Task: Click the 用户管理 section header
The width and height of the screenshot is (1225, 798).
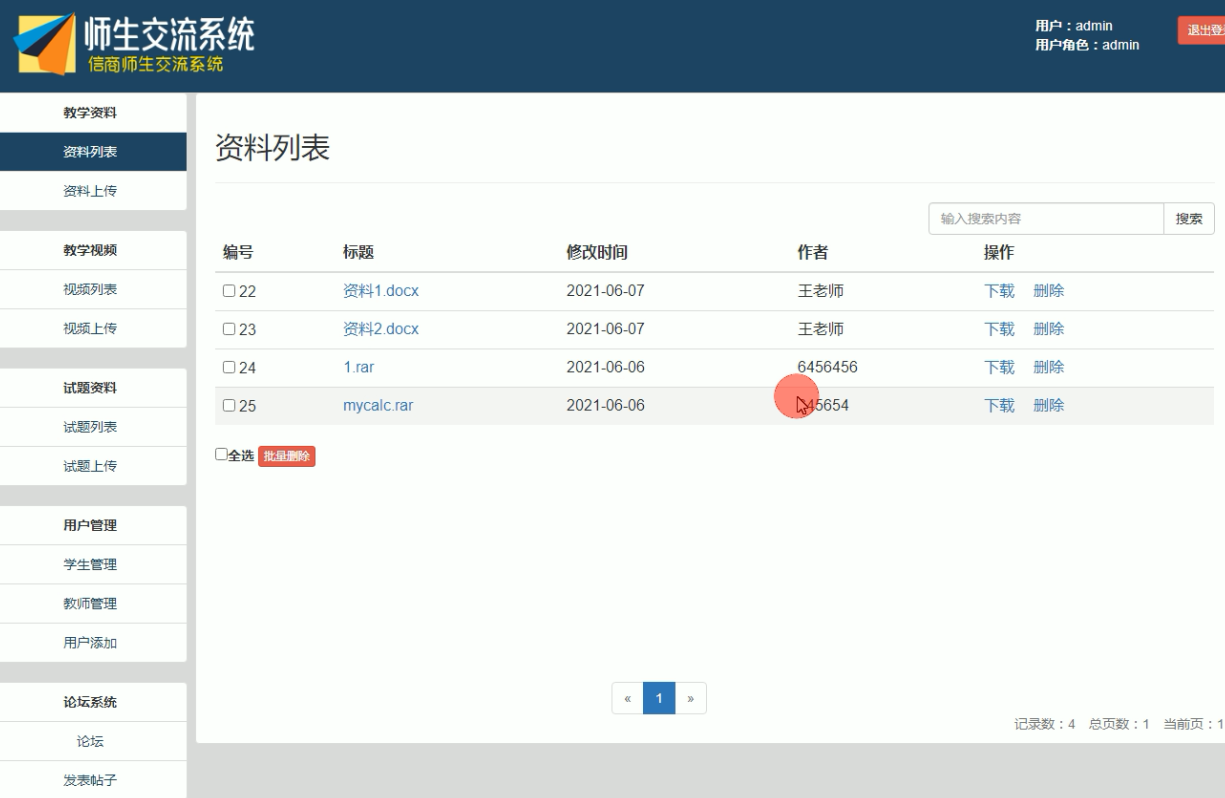Action: (90, 526)
